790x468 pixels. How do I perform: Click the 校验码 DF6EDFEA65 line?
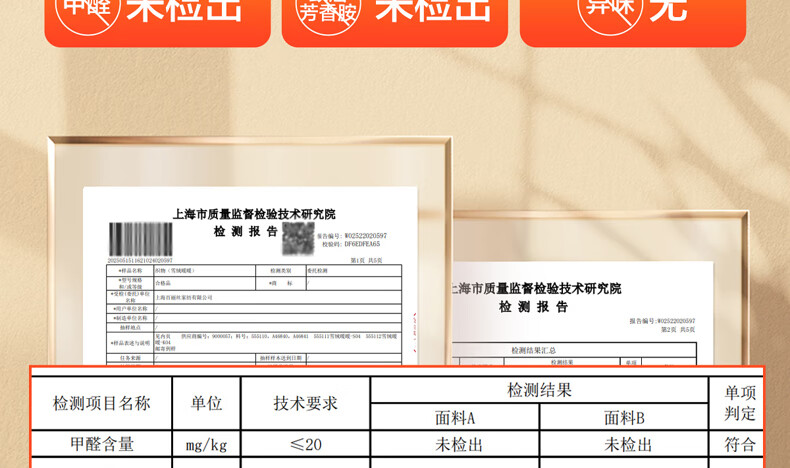point(351,244)
